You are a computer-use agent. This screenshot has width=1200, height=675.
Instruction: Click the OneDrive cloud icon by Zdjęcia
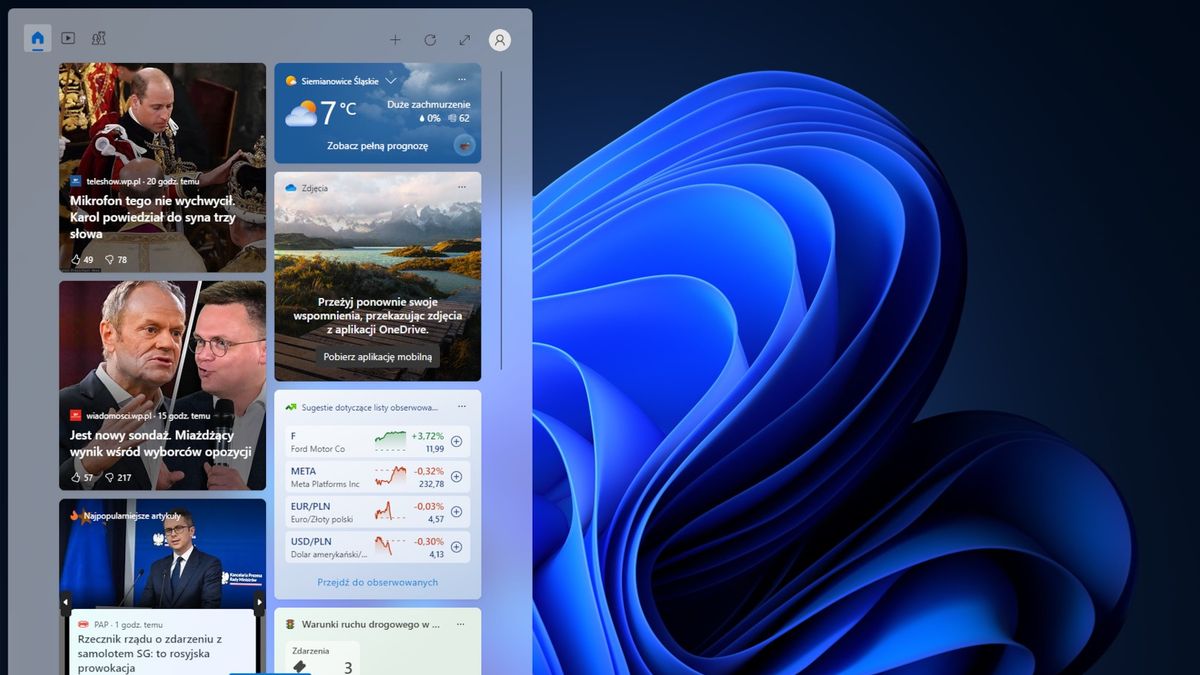[291, 188]
